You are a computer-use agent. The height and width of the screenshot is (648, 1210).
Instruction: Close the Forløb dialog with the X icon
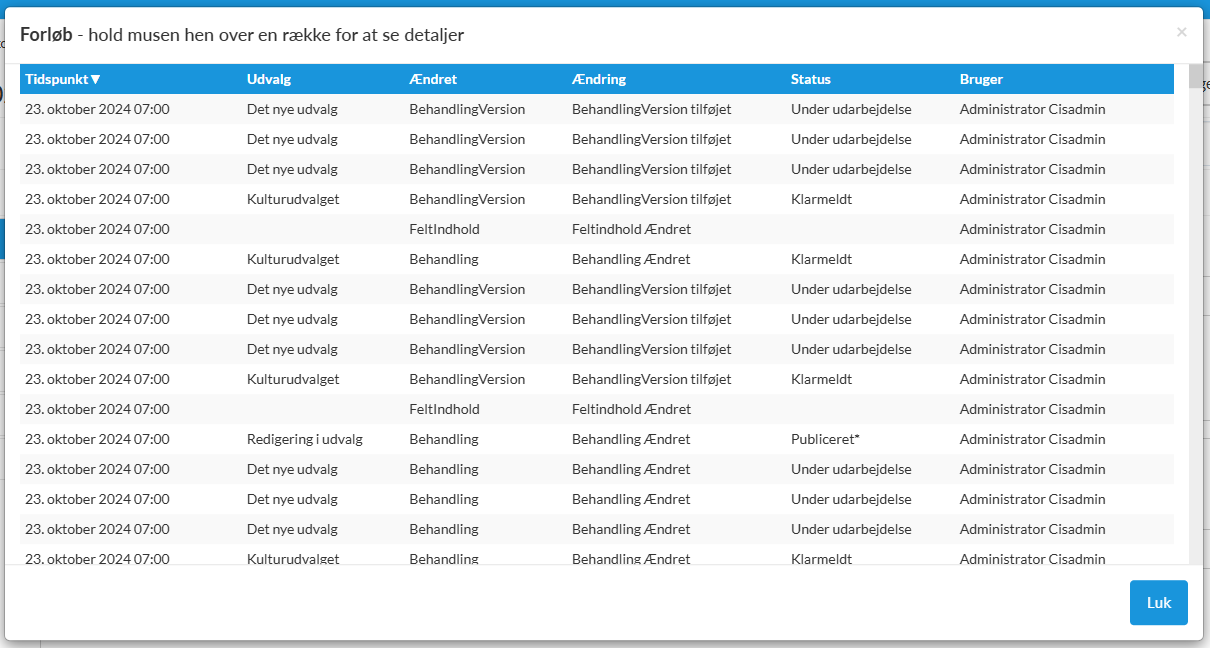1181,32
